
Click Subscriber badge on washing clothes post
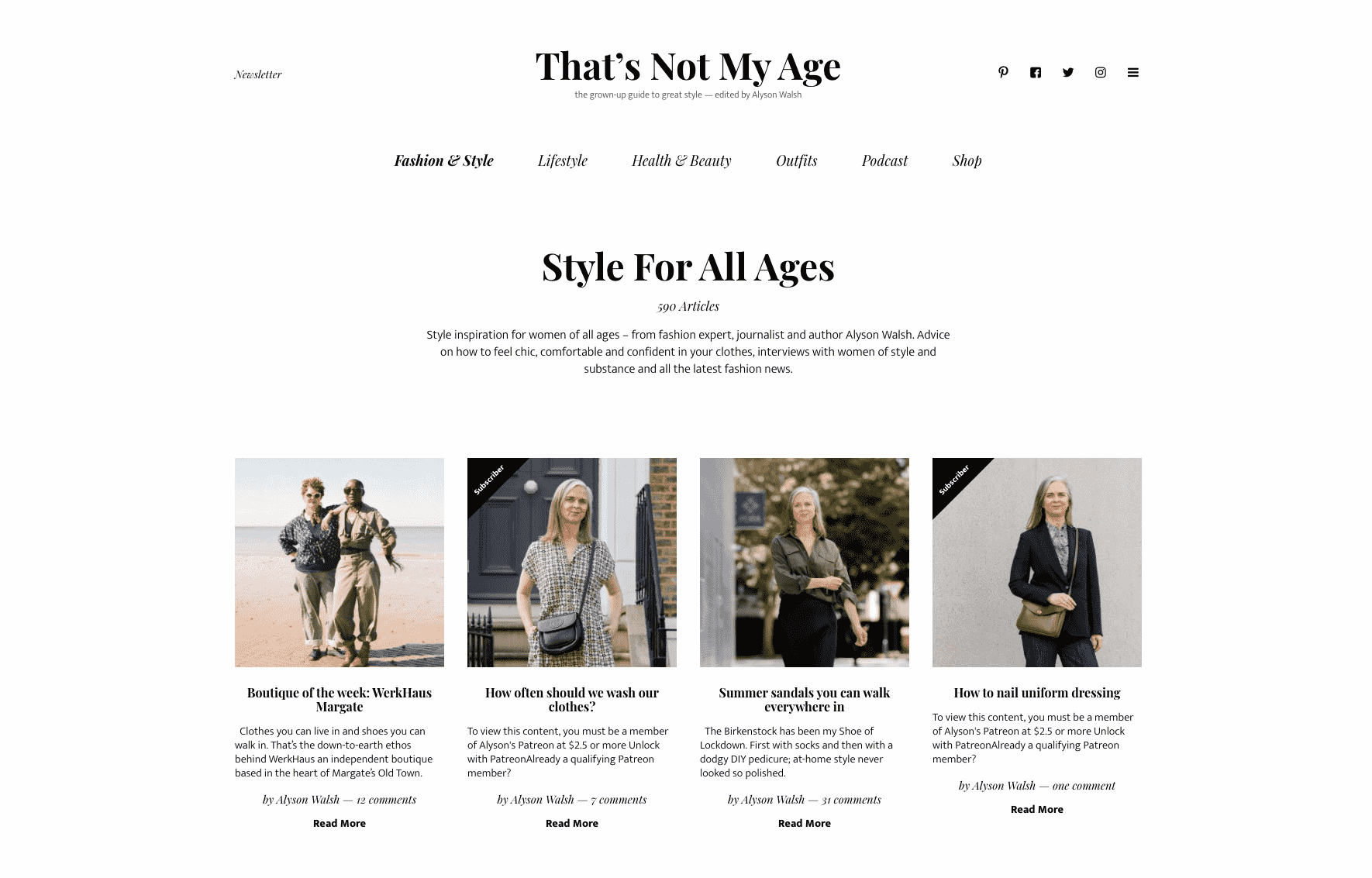tap(488, 479)
